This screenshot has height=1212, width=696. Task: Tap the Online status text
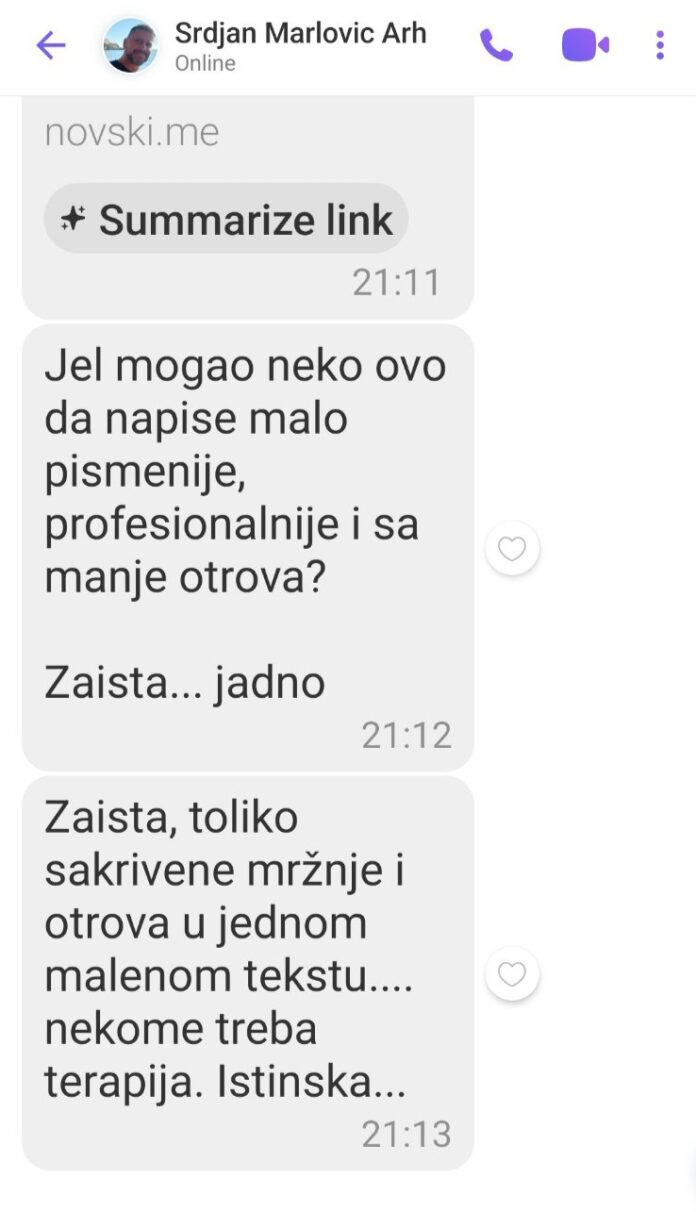205,64
